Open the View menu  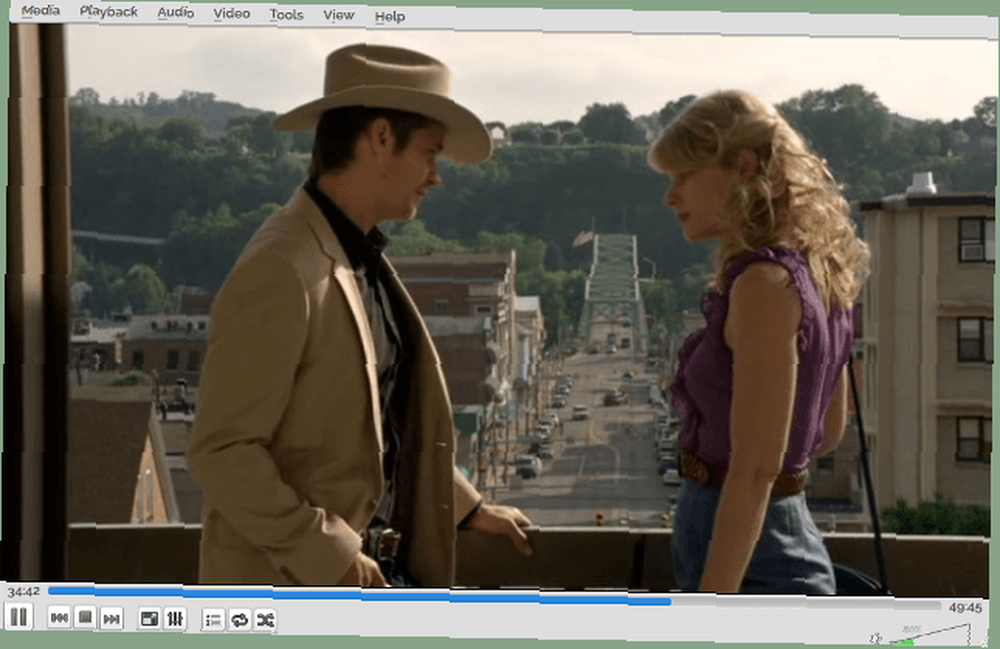tap(339, 15)
